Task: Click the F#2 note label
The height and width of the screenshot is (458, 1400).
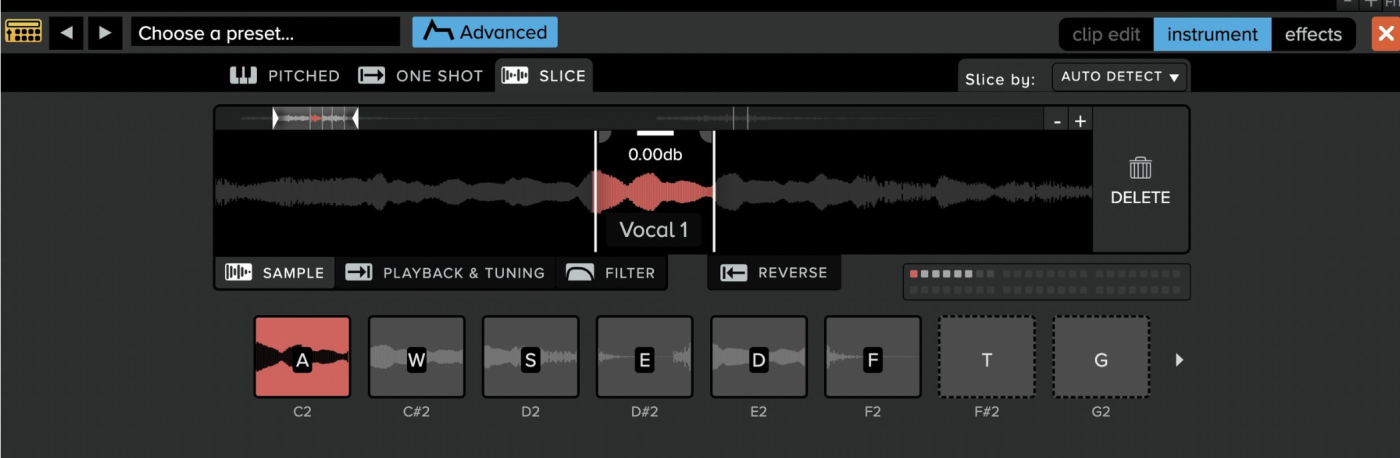Action: click(986, 411)
